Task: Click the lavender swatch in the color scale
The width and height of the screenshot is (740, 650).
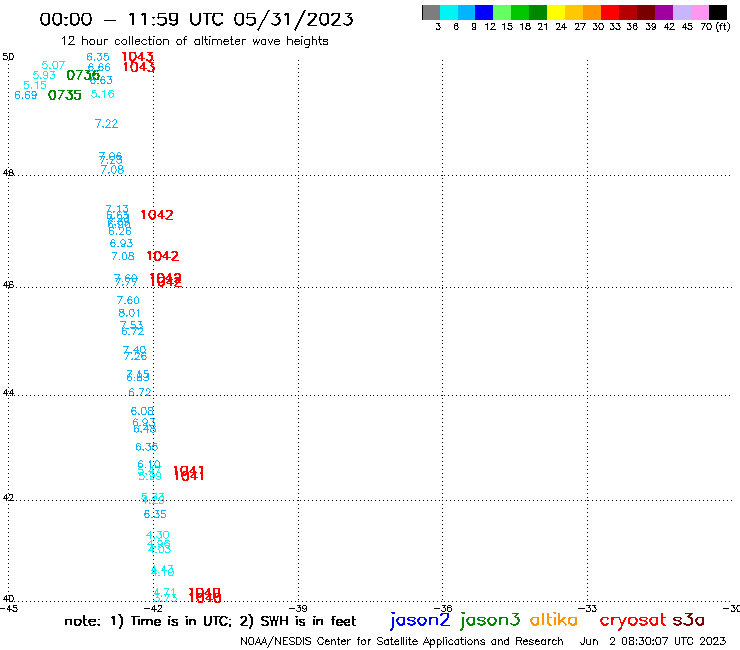Action: 682,12
